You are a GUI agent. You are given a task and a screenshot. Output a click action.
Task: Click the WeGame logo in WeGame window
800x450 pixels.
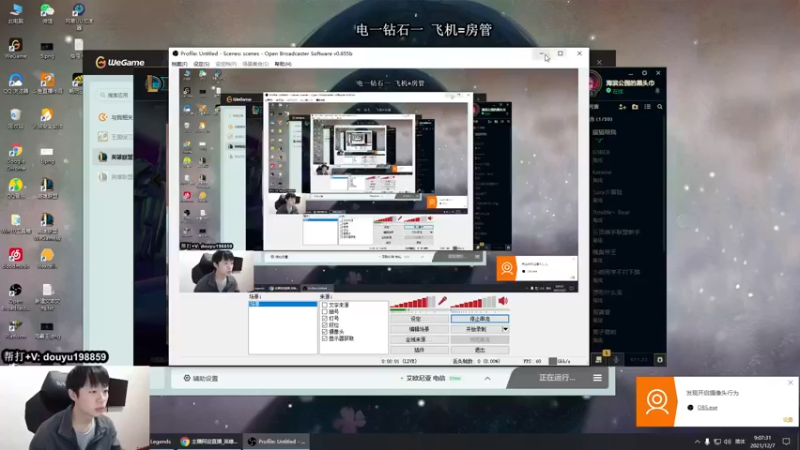(x=120, y=62)
